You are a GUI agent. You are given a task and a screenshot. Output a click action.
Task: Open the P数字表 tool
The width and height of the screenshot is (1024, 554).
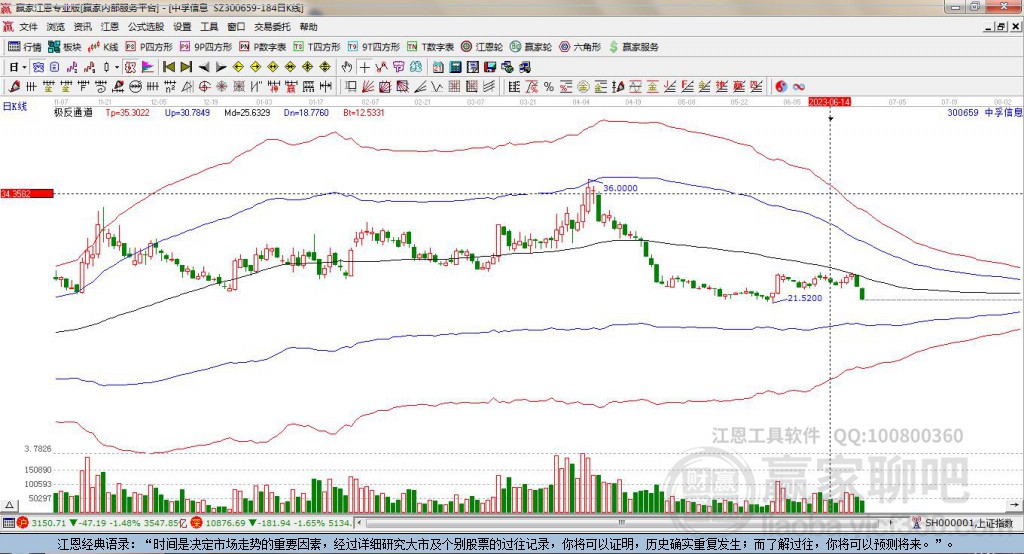(x=263, y=47)
